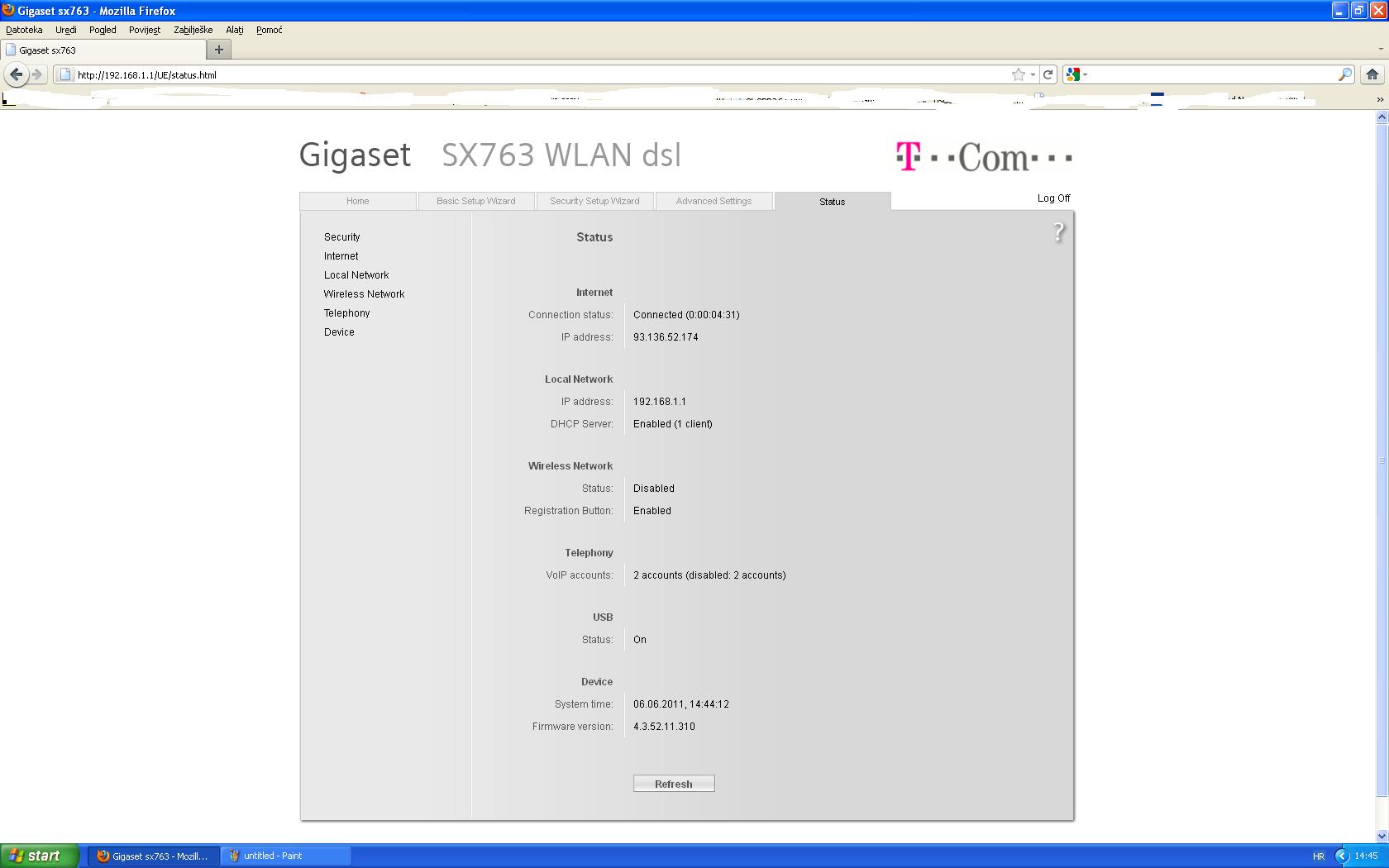The image size is (1389, 868).
Task: Select the Status tab
Action: coord(833,202)
